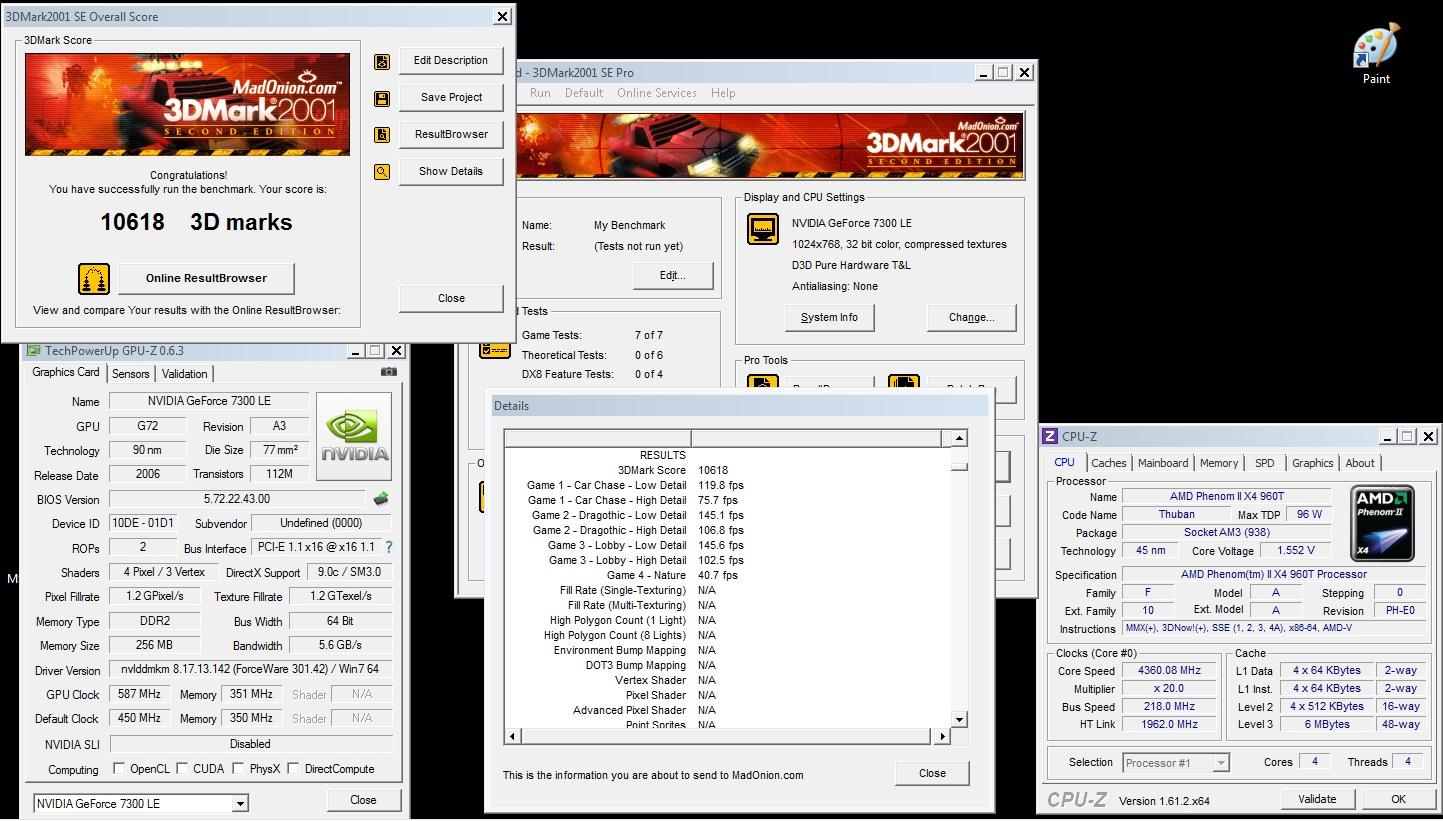The width and height of the screenshot is (1443, 821).
Task: Click the Show Details button
Action: click(451, 171)
